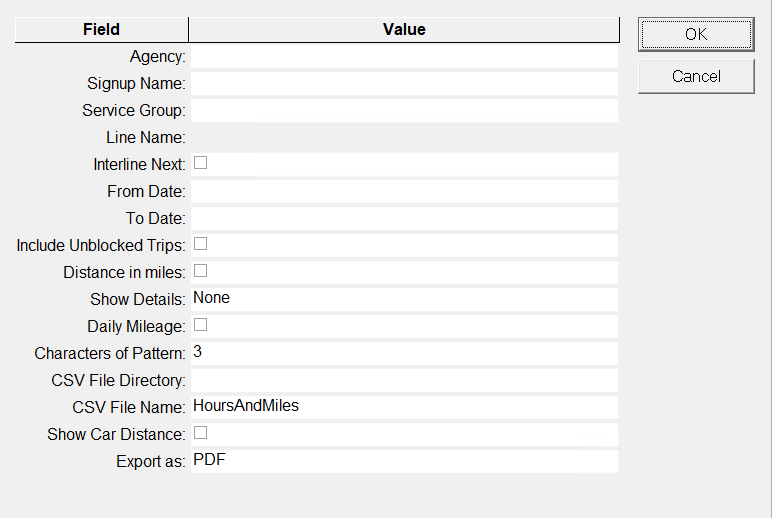
Task: Click the To Date value field
Action: [404, 218]
